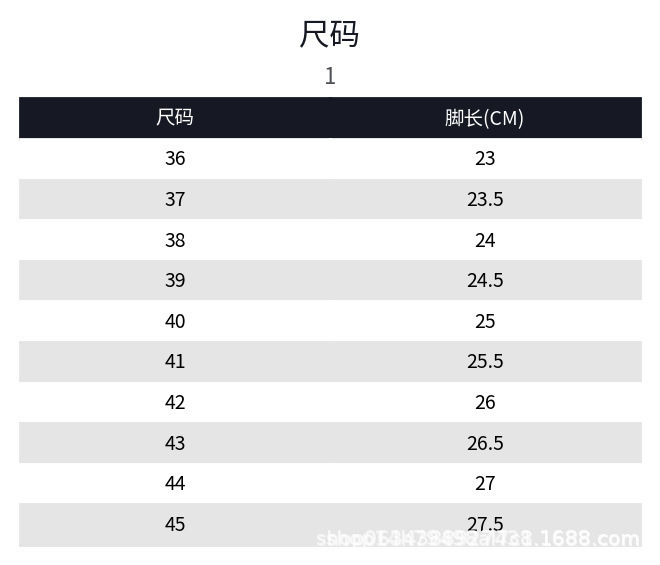Viewport: 660px width, 565px height.
Task: Select size 41 row
Action: pos(330,361)
